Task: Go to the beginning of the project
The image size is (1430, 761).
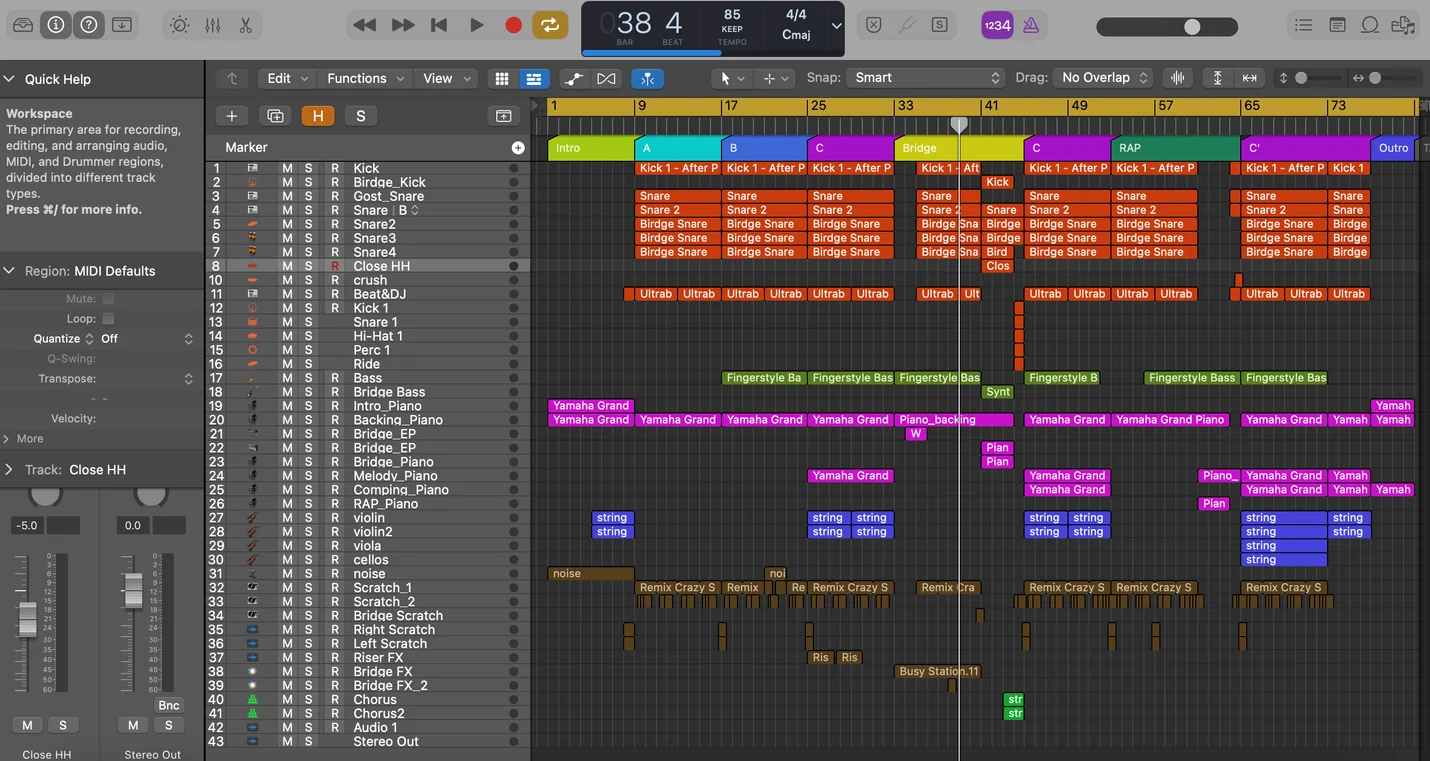Action: coord(438,25)
